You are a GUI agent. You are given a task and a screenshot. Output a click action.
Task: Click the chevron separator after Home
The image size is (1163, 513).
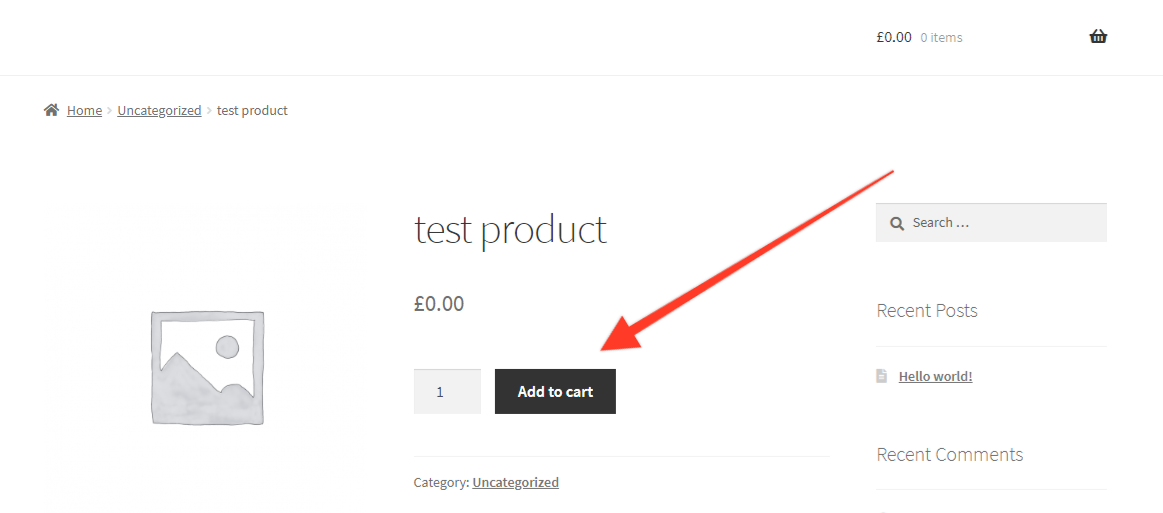[x=110, y=110]
